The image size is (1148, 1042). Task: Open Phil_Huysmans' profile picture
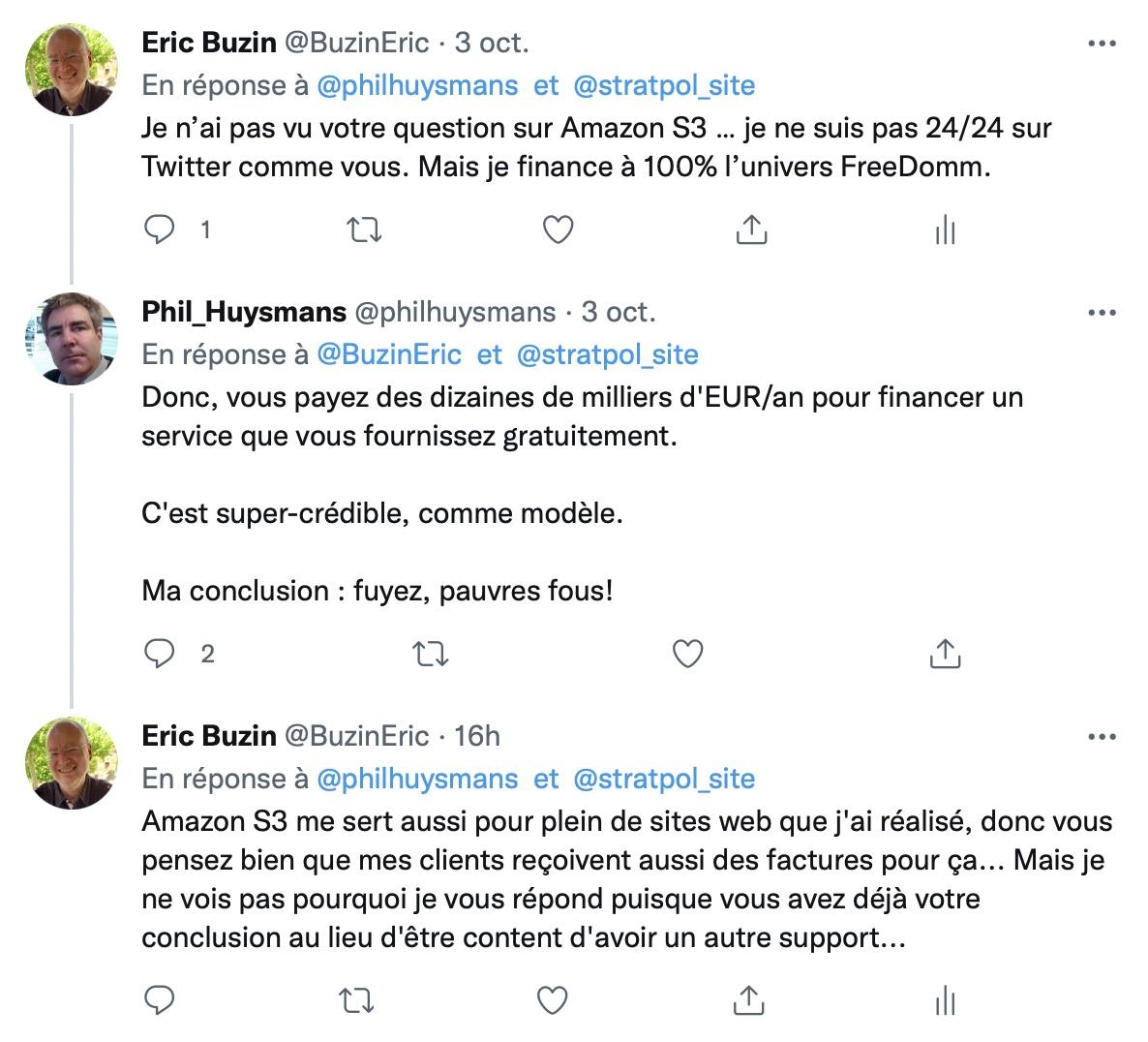coord(71,338)
